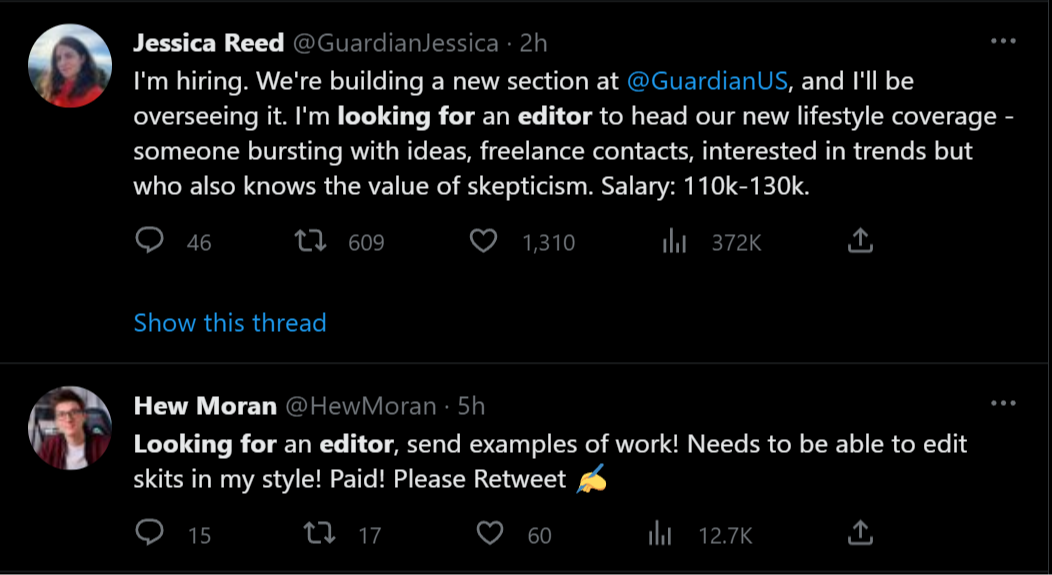
Task: Open more options on Jessica Reed's tweet
Action: tap(1002, 42)
